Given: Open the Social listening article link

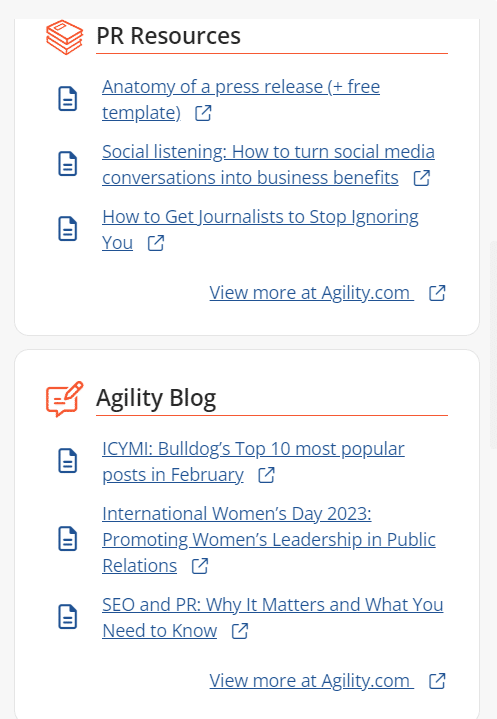Looking at the screenshot, I should pos(268,165).
